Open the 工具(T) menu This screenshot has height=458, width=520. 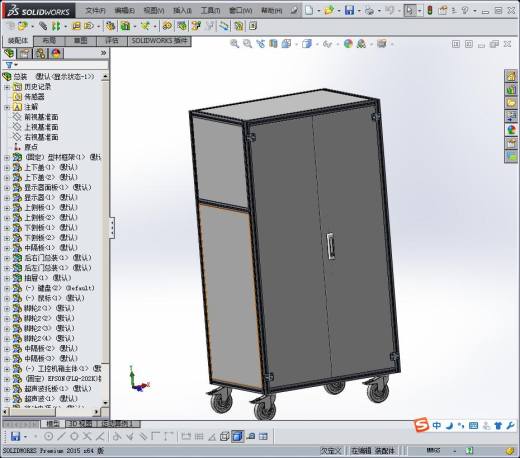click(210, 11)
